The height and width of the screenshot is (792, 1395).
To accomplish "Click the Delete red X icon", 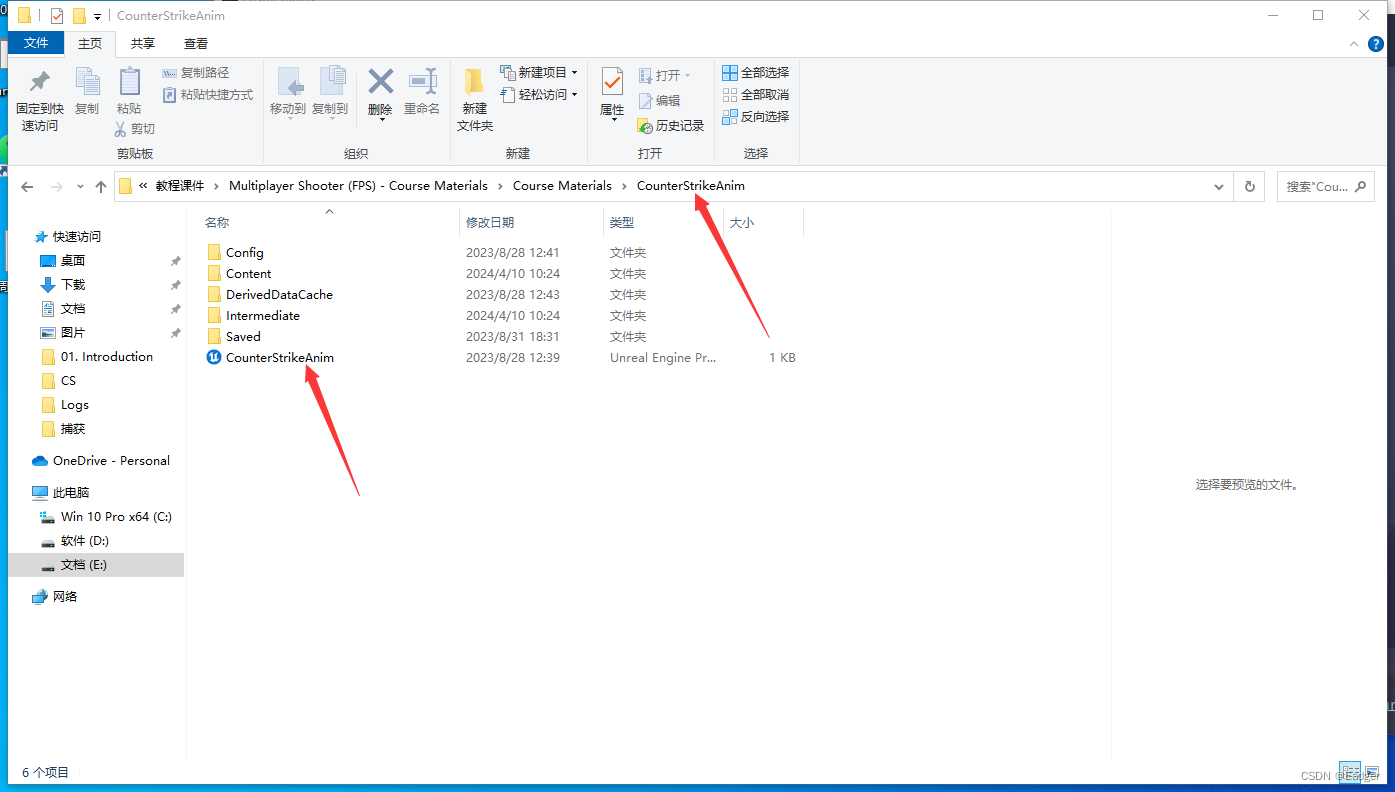I will [x=380, y=82].
